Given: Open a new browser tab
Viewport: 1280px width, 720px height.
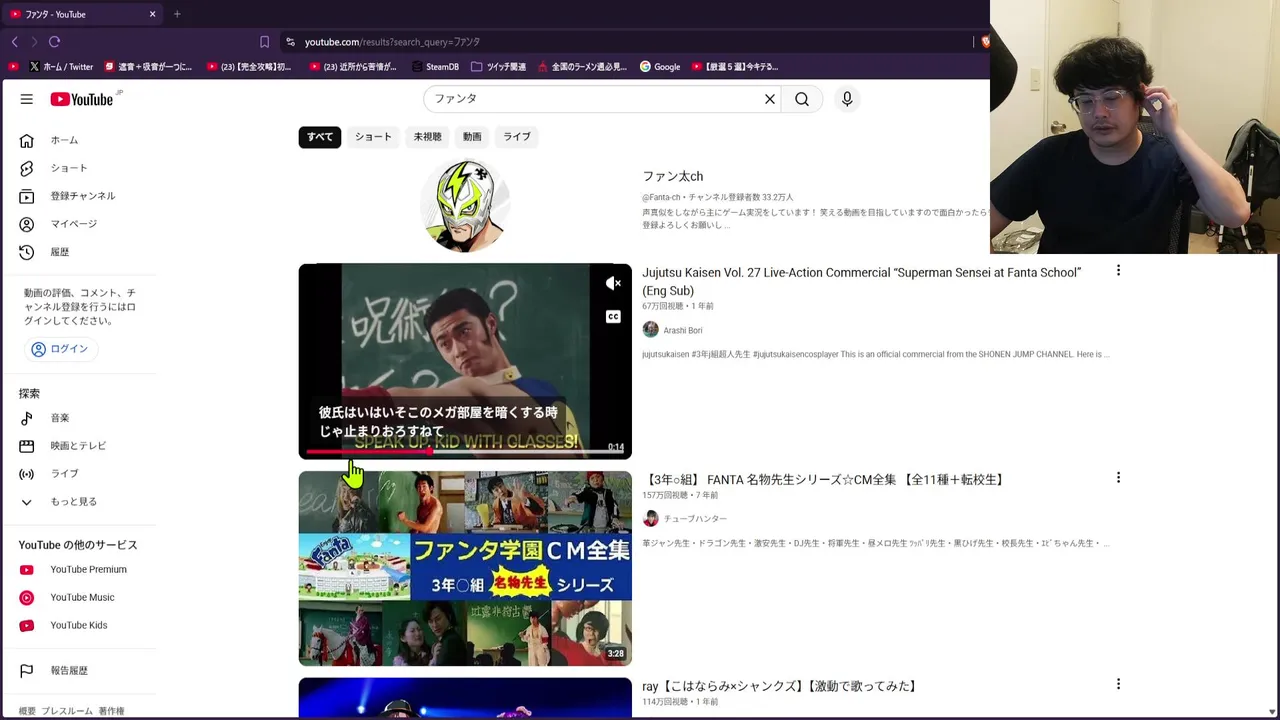Looking at the screenshot, I should coord(177,14).
